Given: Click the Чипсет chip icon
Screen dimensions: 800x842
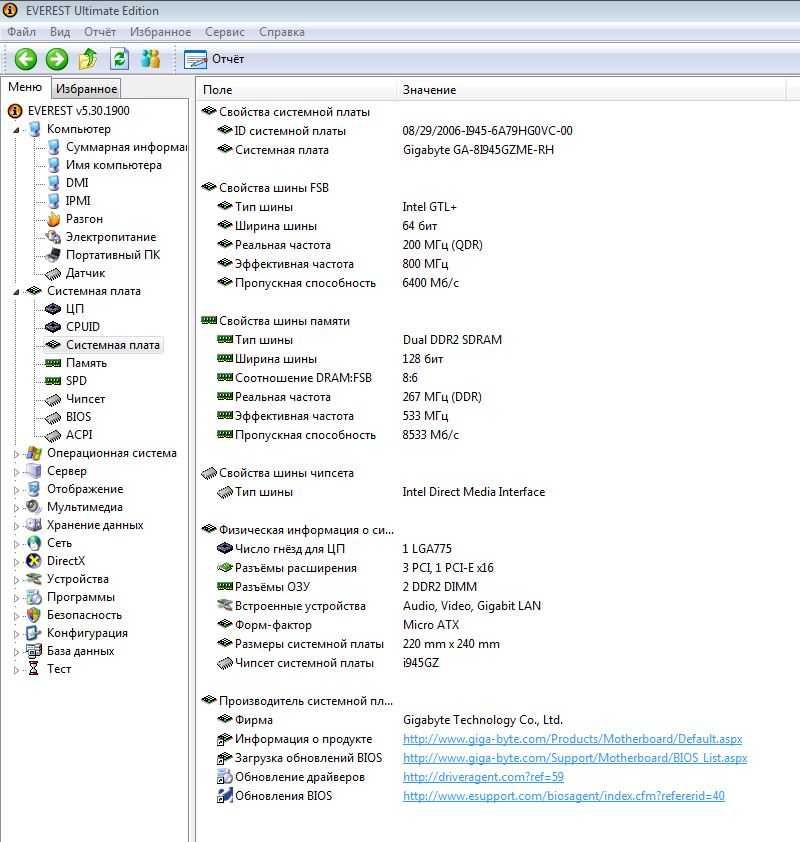Looking at the screenshot, I should (53, 399).
